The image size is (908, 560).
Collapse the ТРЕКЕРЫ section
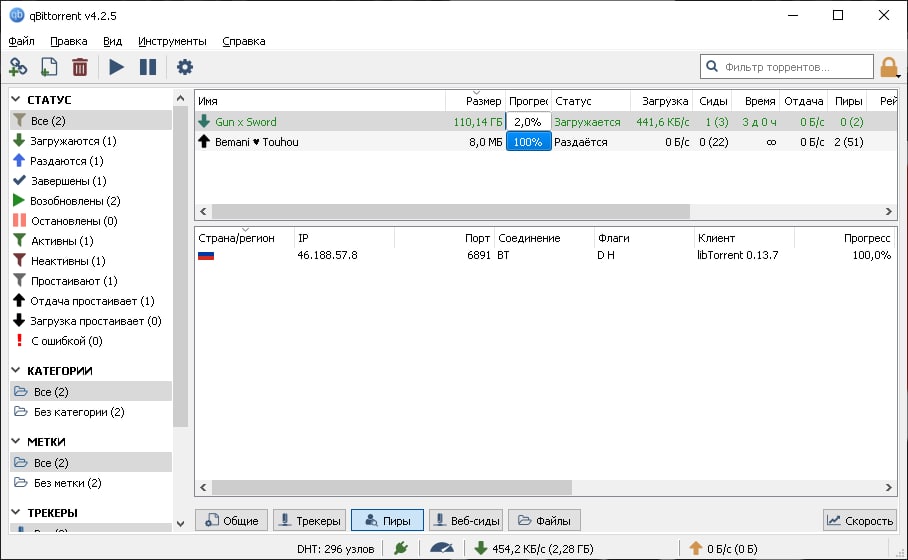tap(16, 513)
